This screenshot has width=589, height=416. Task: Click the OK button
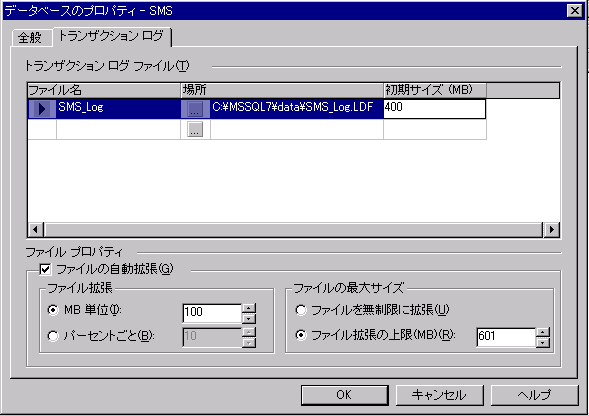pos(344,395)
